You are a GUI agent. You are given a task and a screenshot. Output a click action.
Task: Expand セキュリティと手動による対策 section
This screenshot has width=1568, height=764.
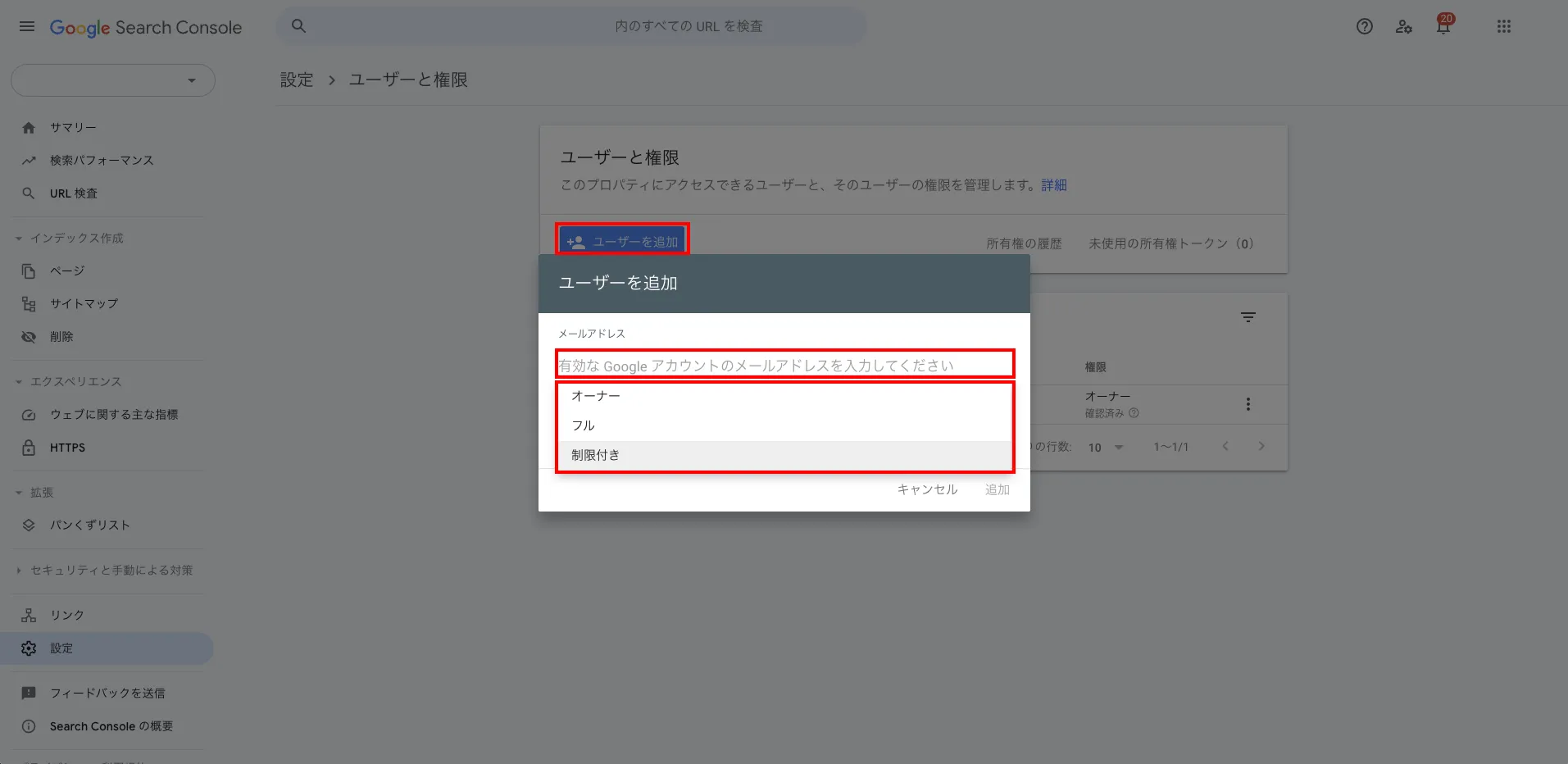point(19,571)
